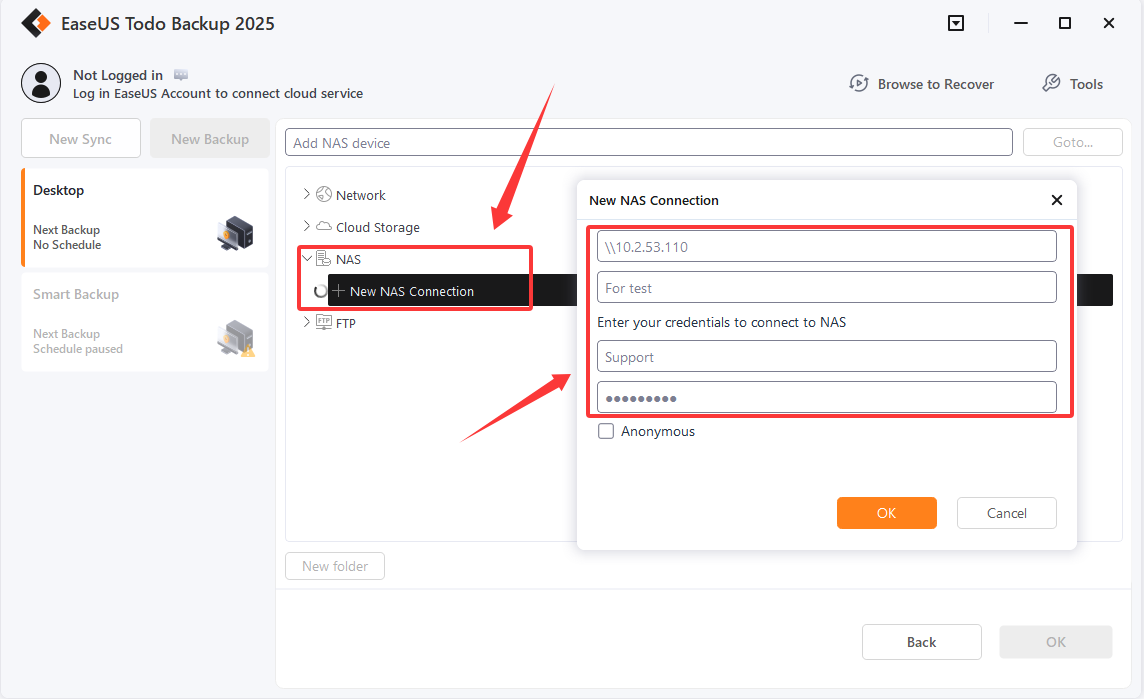Select the Smart Backup task
This screenshot has width=1144, height=699.
point(144,322)
